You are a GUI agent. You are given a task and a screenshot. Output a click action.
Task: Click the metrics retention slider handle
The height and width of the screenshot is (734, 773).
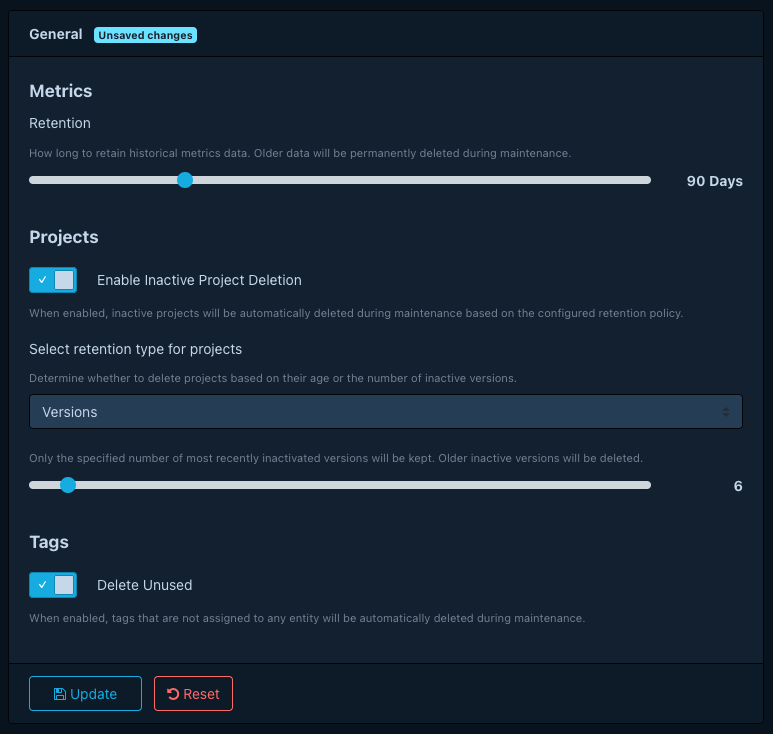point(185,180)
